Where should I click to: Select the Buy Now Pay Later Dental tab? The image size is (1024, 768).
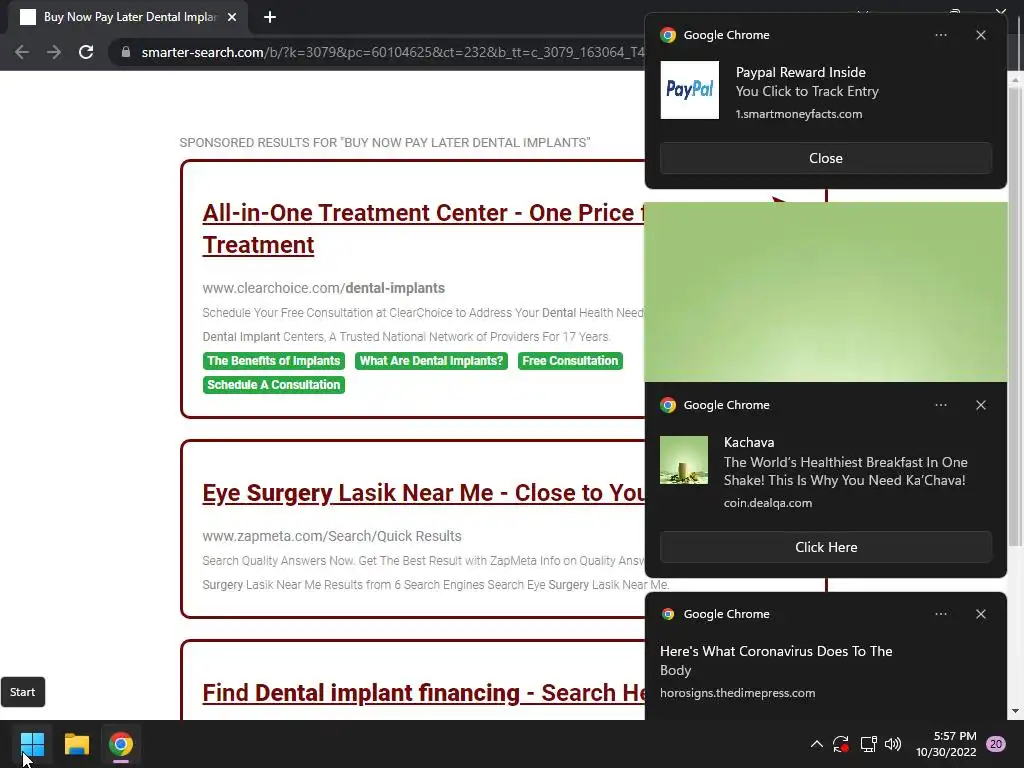(x=130, y=17)
